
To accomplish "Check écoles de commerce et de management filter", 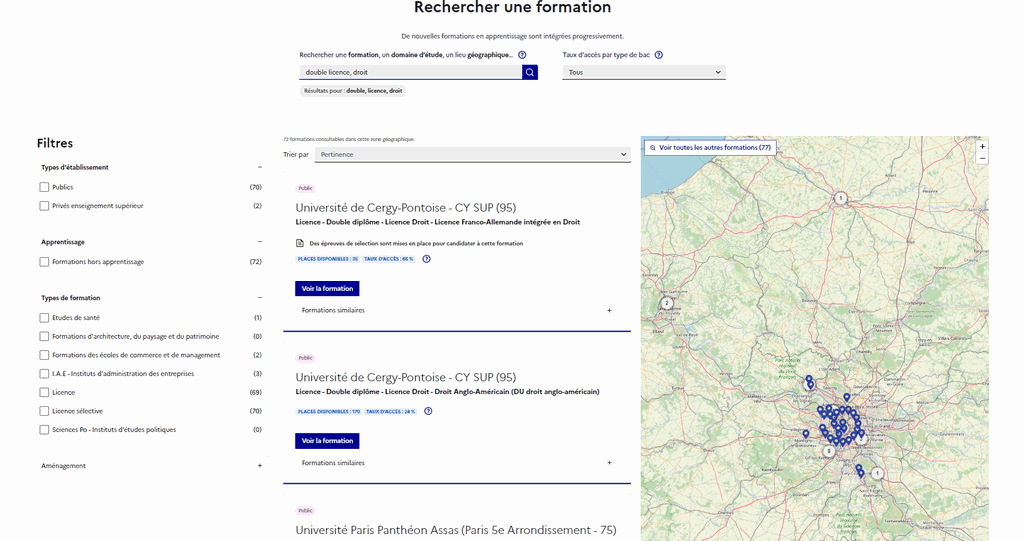I will (44, 355).
